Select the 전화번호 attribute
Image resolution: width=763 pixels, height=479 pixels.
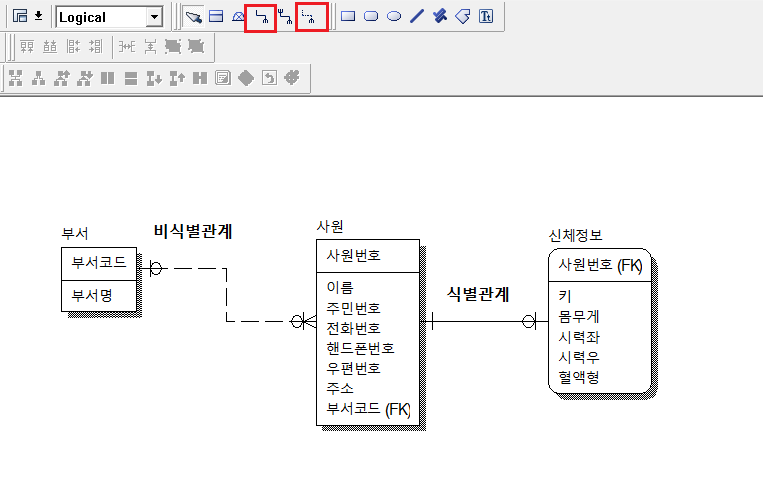353,328
